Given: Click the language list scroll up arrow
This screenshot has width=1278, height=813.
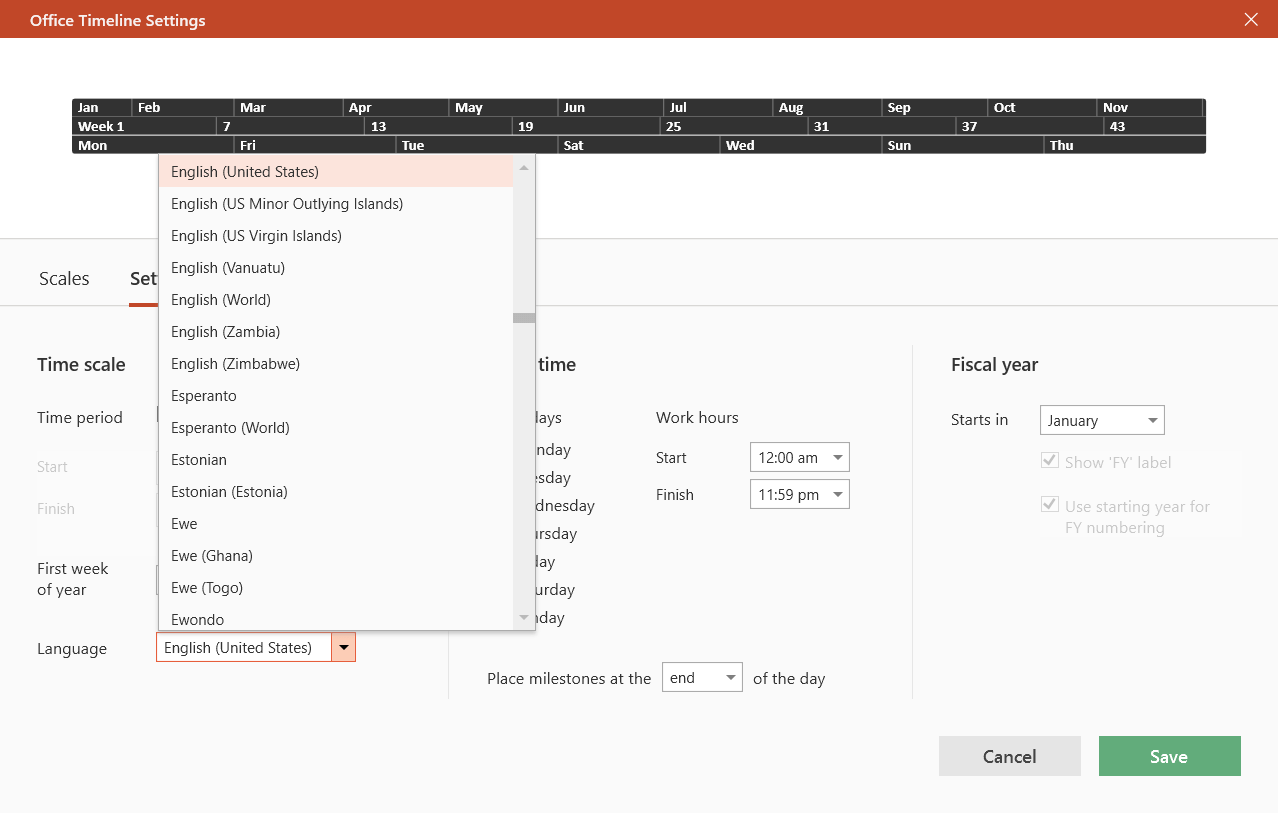Looking at the screenshot, I should [x=524, y=167].
